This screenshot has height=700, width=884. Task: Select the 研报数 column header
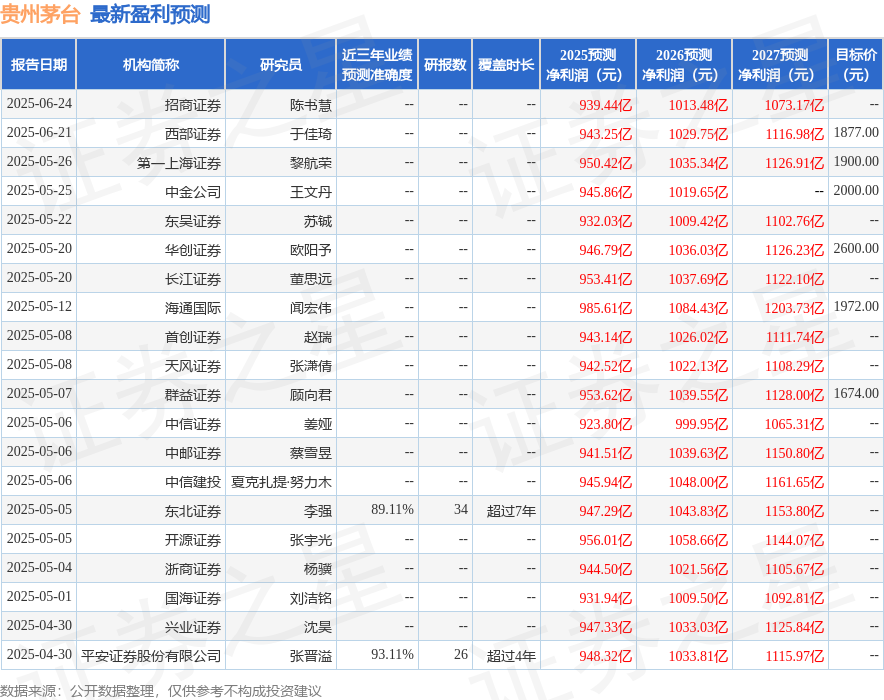[x=445, y=64]
